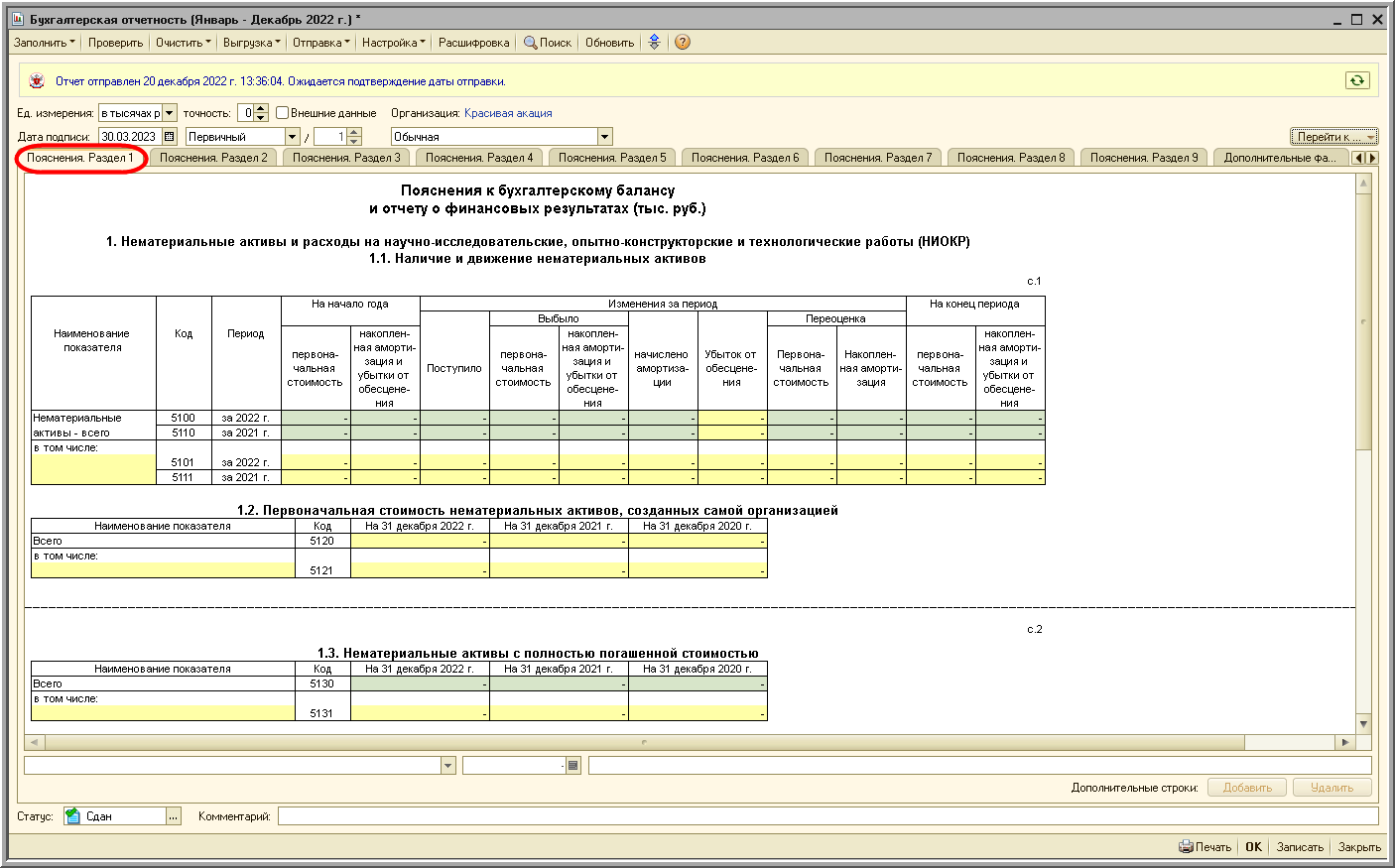This screenshot has width=1395, height=868.
Task: Select the 5121 cell 'На 31 декабря 2020'
Action: coord(697,570)
